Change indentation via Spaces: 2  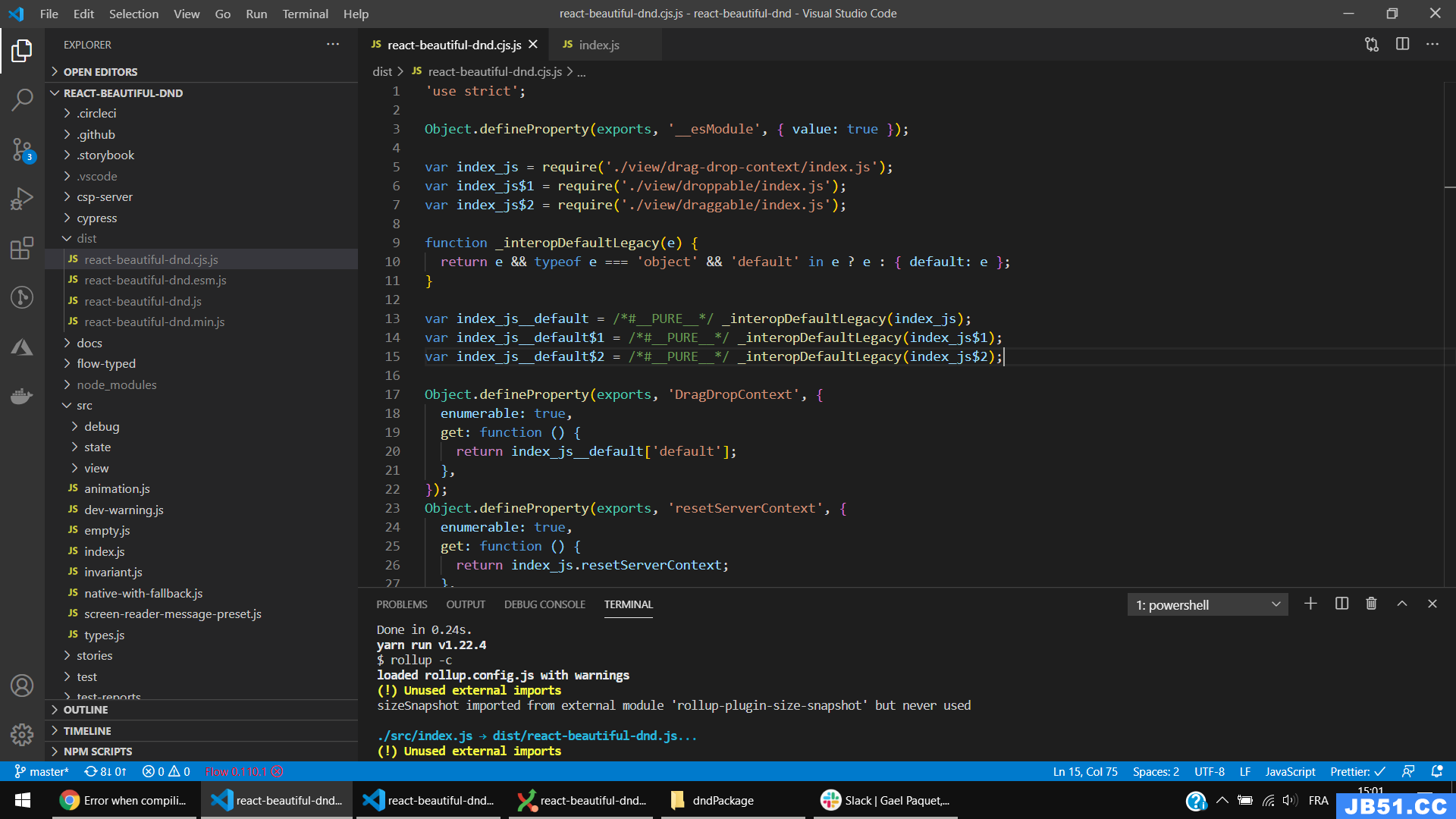pos(1156,771)
